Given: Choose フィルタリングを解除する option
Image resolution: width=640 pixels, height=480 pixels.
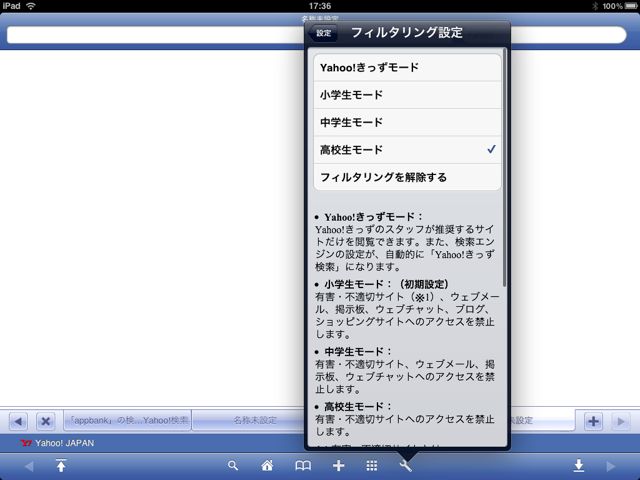Looking at the screenshot, I should (x=407, y=177).
